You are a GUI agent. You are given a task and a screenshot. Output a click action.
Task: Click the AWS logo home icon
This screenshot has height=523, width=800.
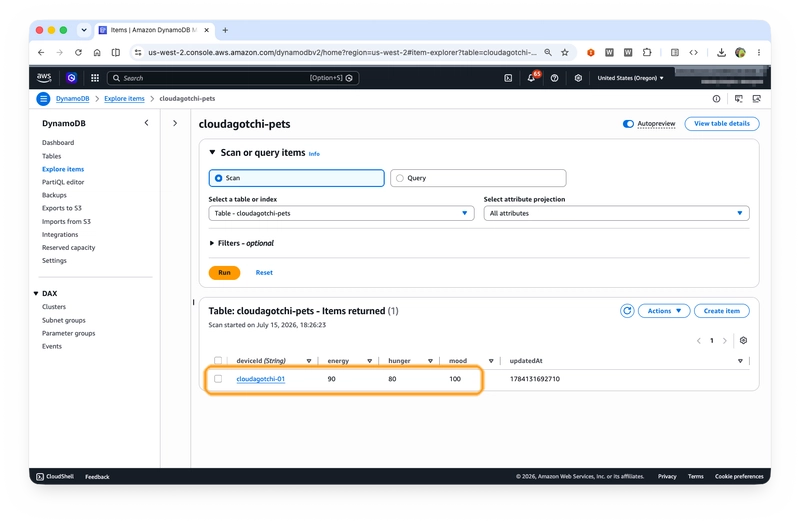(44, 78)
